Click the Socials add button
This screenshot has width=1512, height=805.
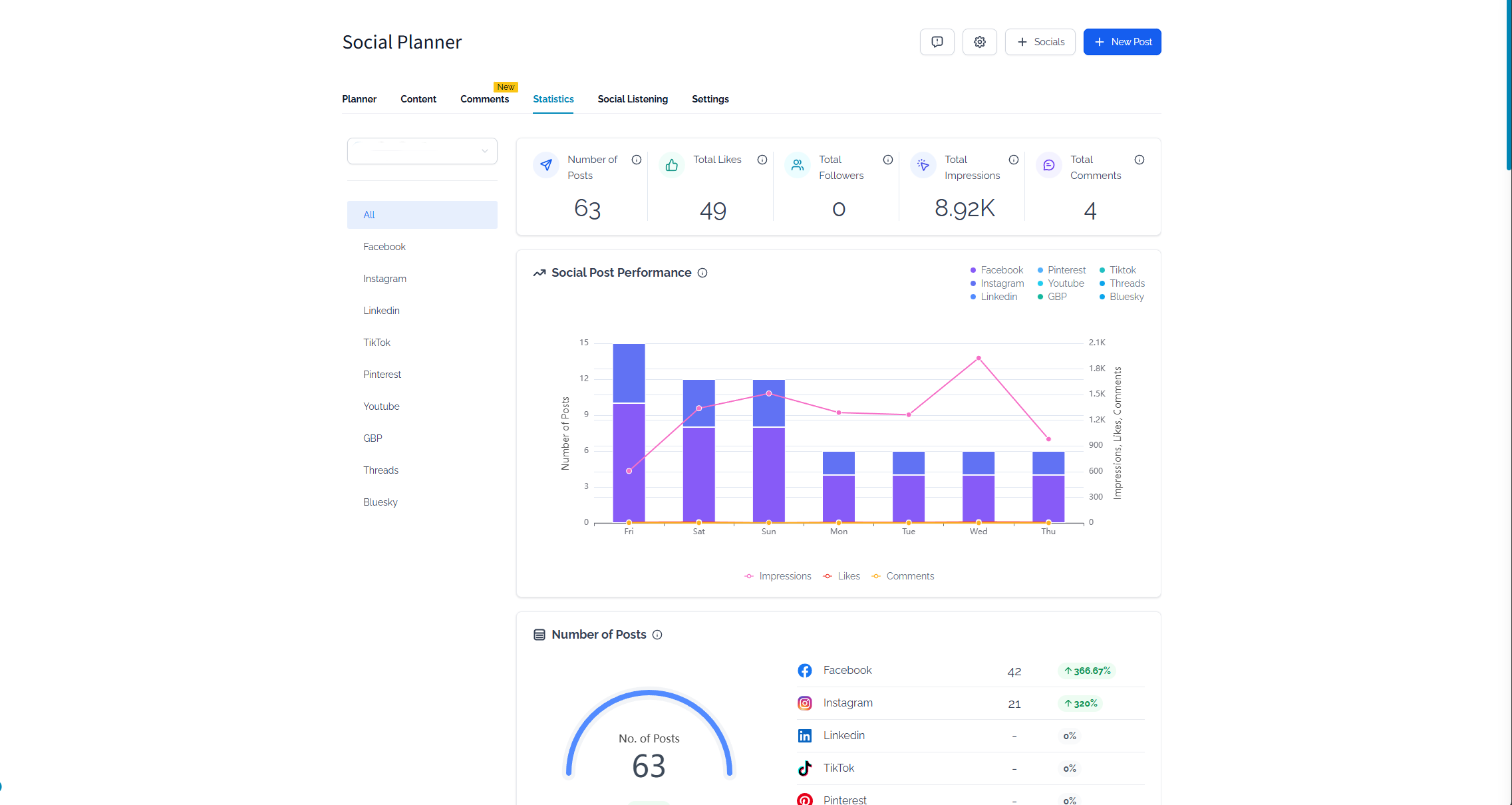(1040, 42)
